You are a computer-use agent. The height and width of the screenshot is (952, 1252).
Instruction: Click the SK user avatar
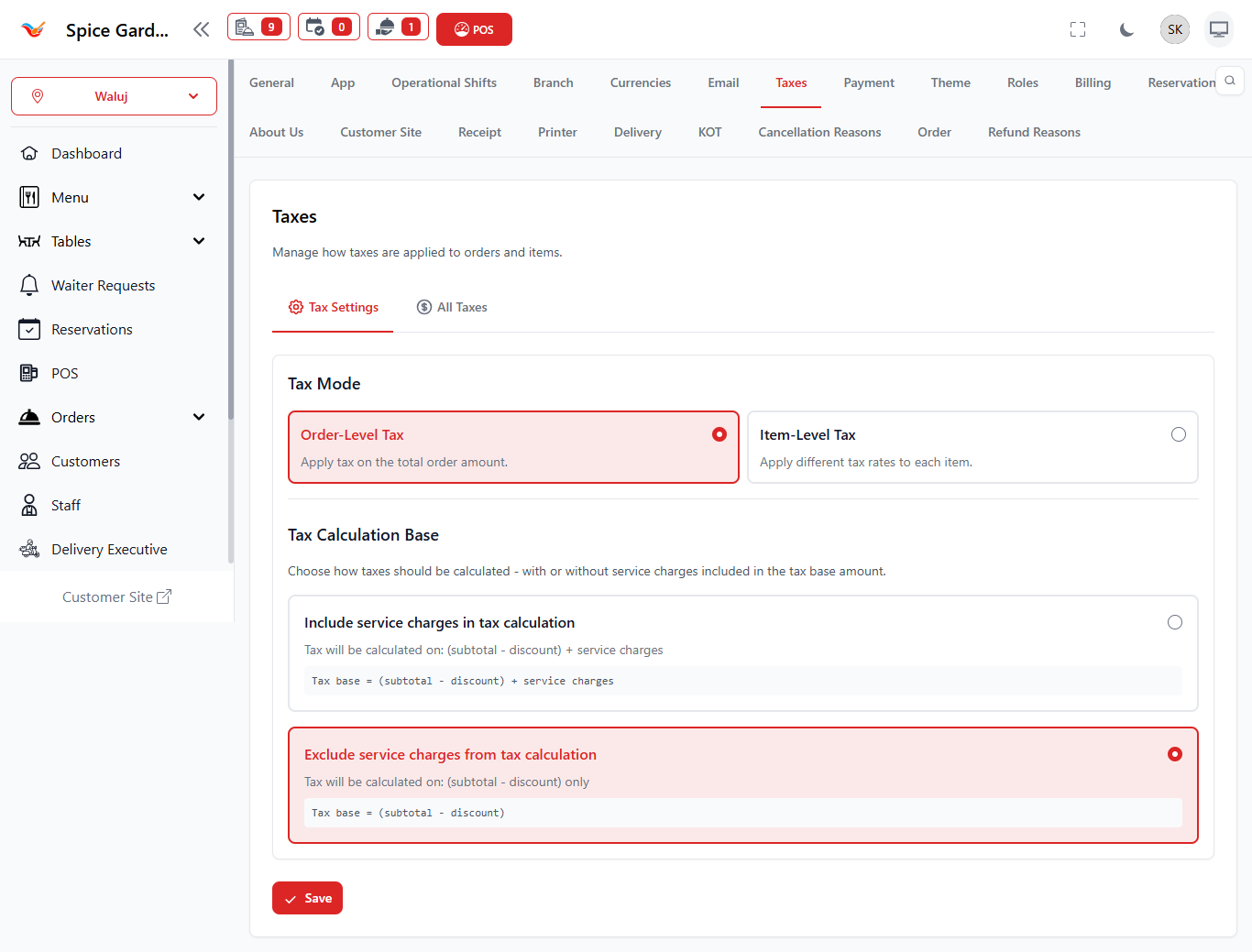click(1174, 29)
